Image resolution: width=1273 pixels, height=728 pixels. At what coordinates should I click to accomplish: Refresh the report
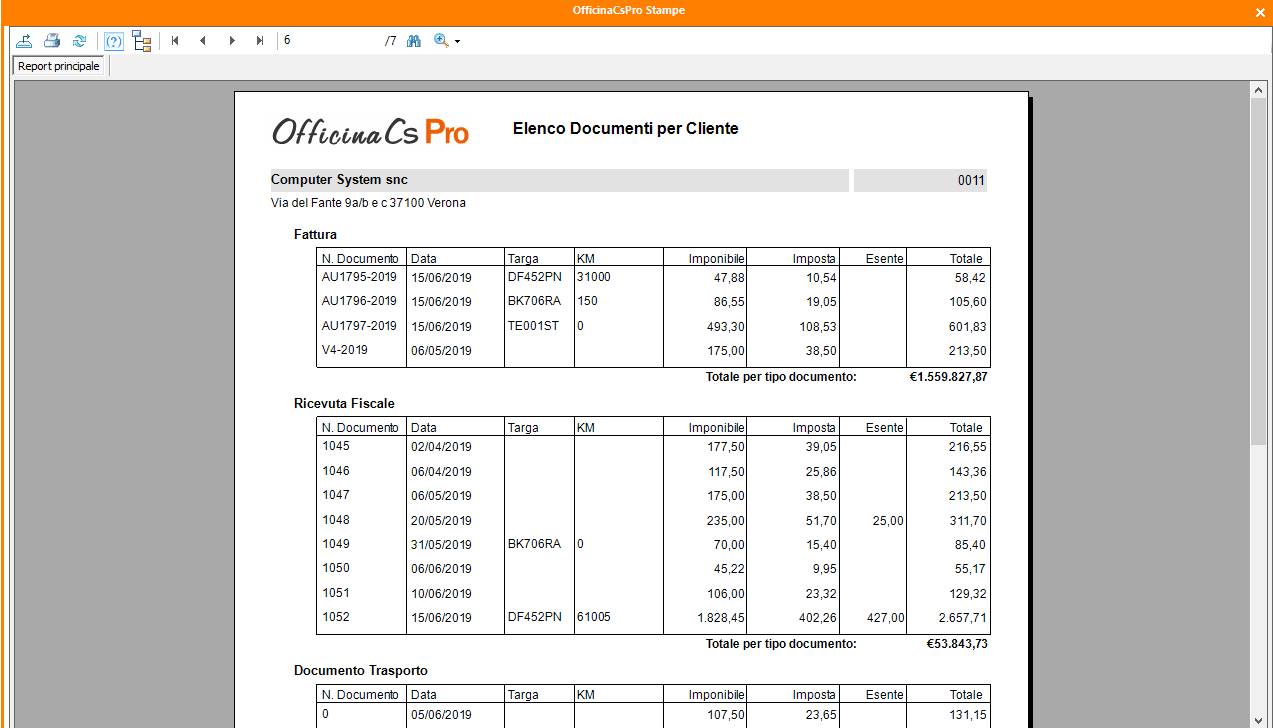point(79,41)
